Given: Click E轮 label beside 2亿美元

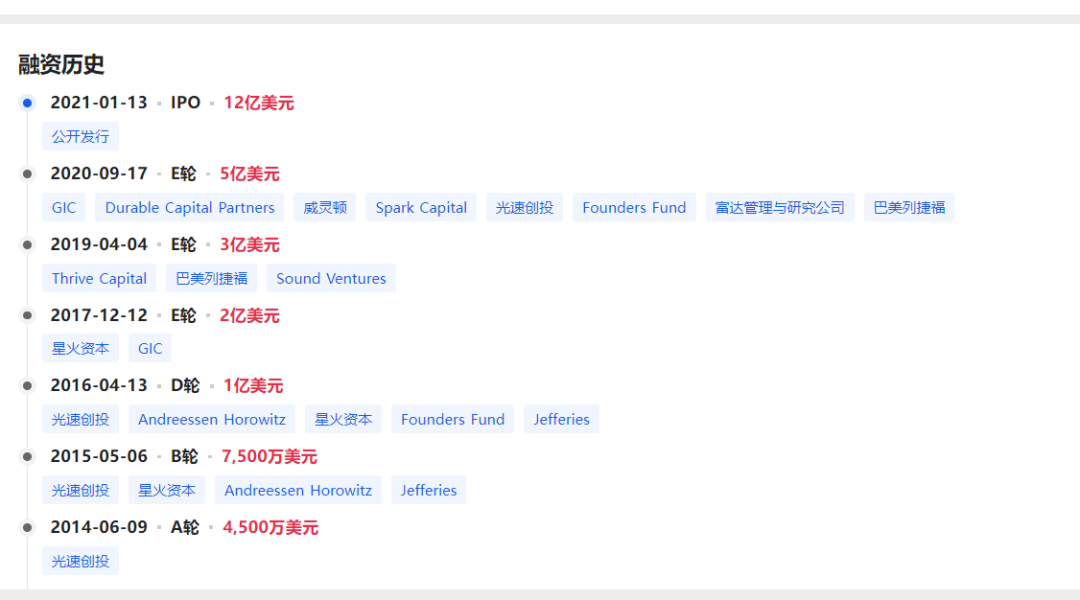Looking at the screenshot, I should (184, 315).
